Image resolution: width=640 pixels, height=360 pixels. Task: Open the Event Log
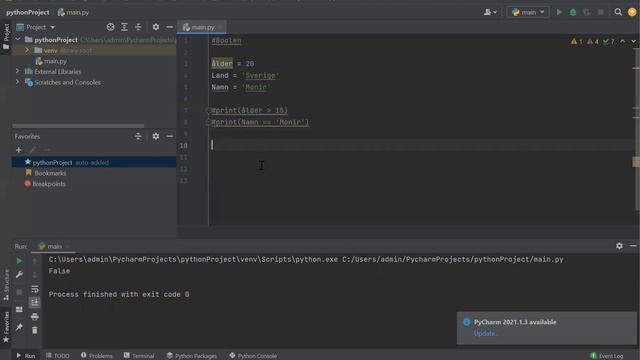click(607, 356)
